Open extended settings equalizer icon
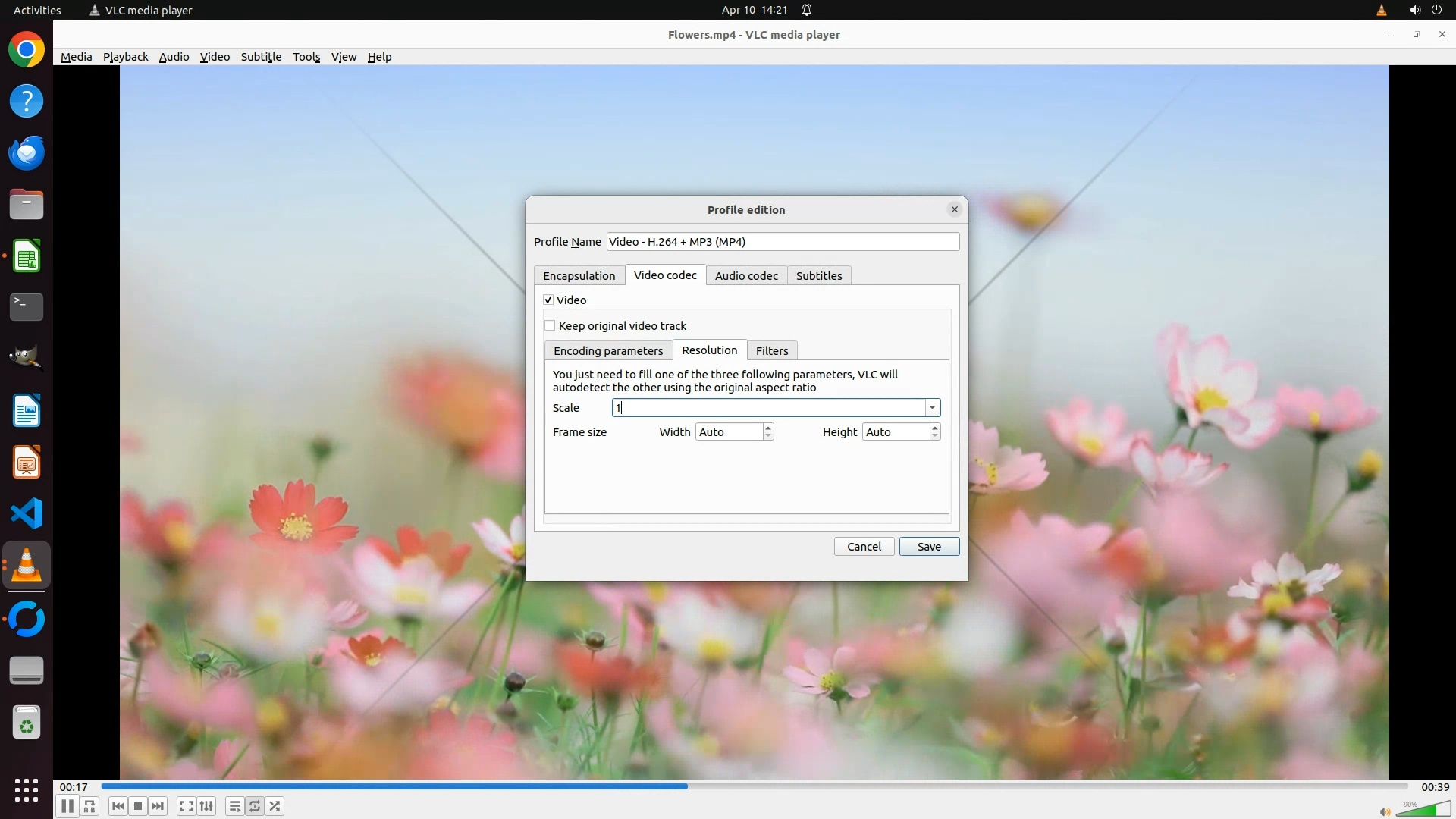Image resolution: width=1456 pixels, height=819 pixels. tap(206, 806)
